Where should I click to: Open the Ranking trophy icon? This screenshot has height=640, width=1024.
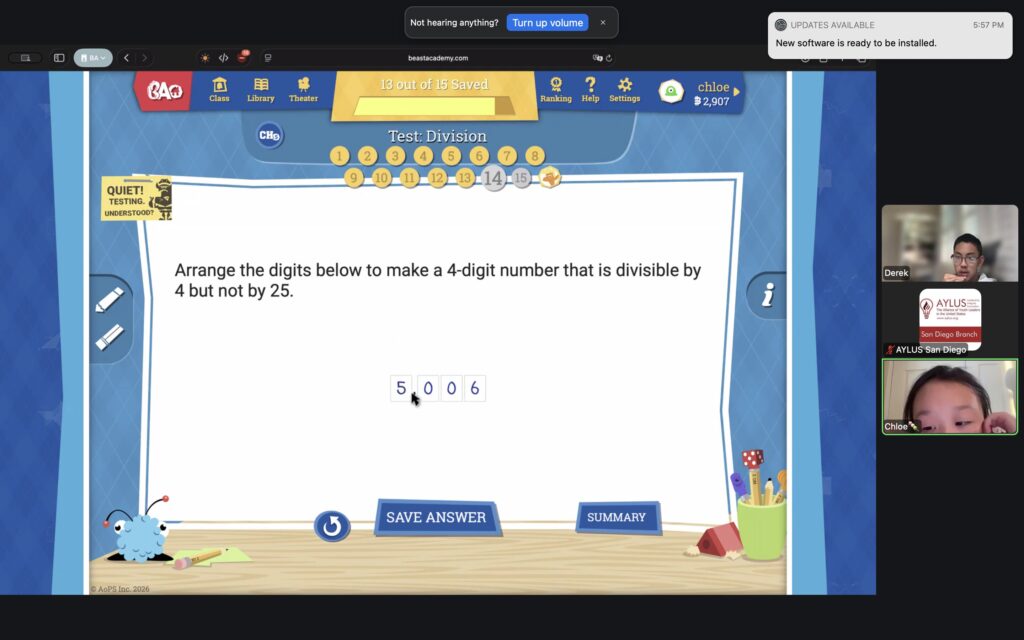(x=556, y=89)
